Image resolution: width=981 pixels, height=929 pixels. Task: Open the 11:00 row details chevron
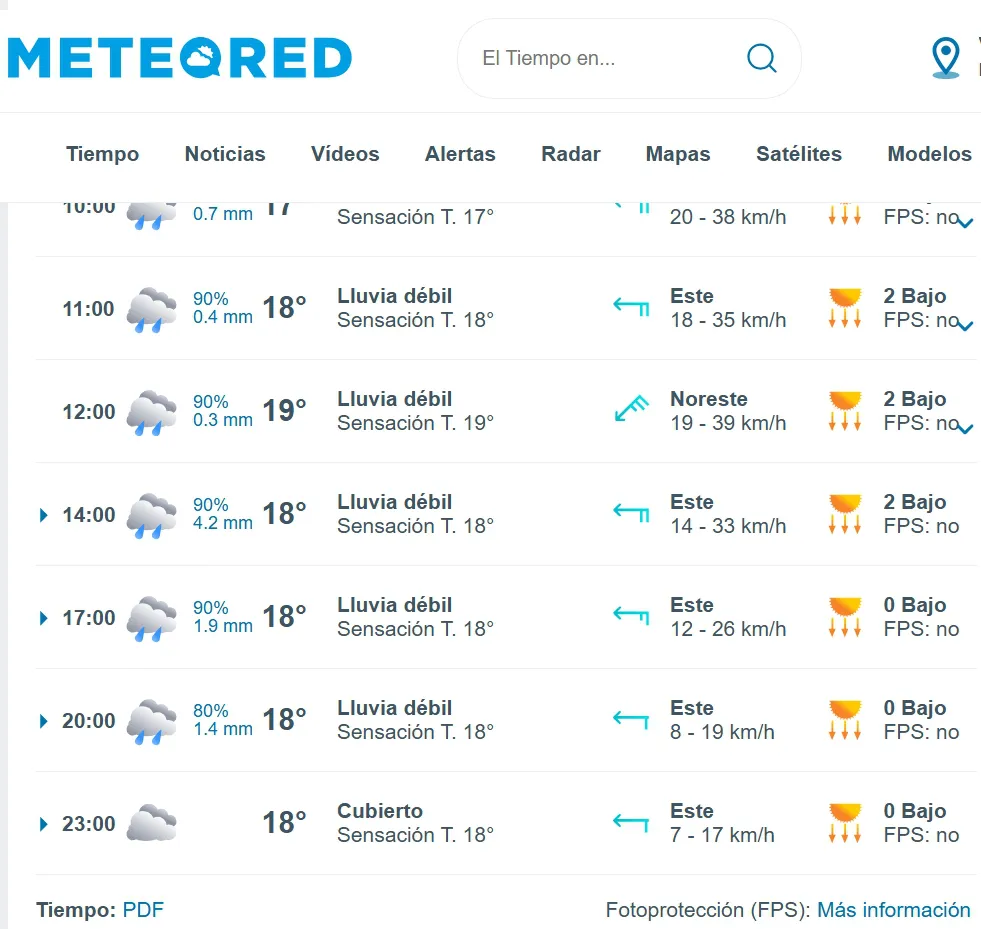pos(965,325)
